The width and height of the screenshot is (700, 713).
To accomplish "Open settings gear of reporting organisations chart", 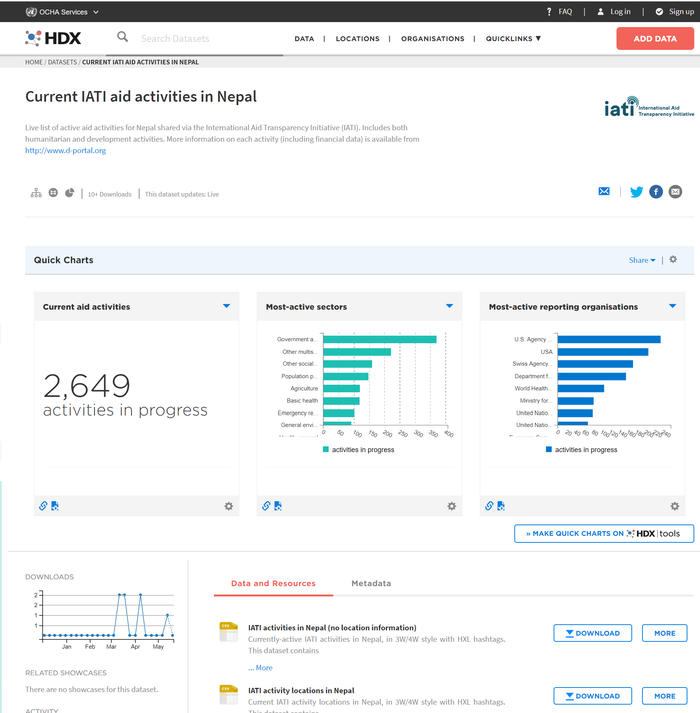I will (675, 506).
